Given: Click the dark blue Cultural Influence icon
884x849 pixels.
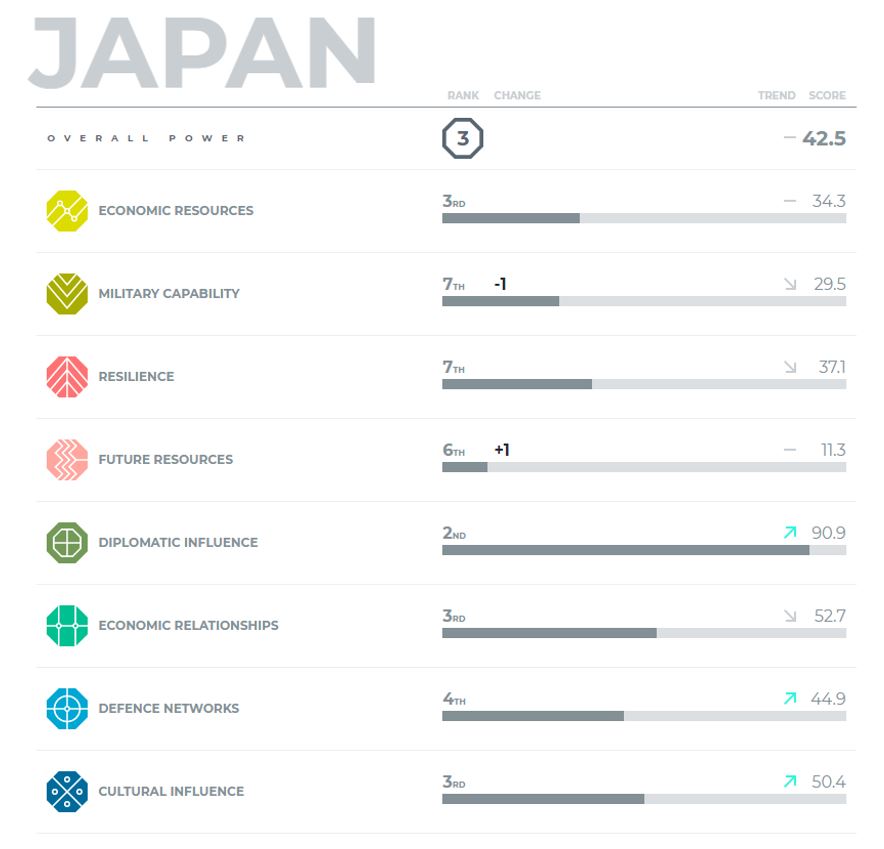Looking at the screenshot, I should 67,791.
